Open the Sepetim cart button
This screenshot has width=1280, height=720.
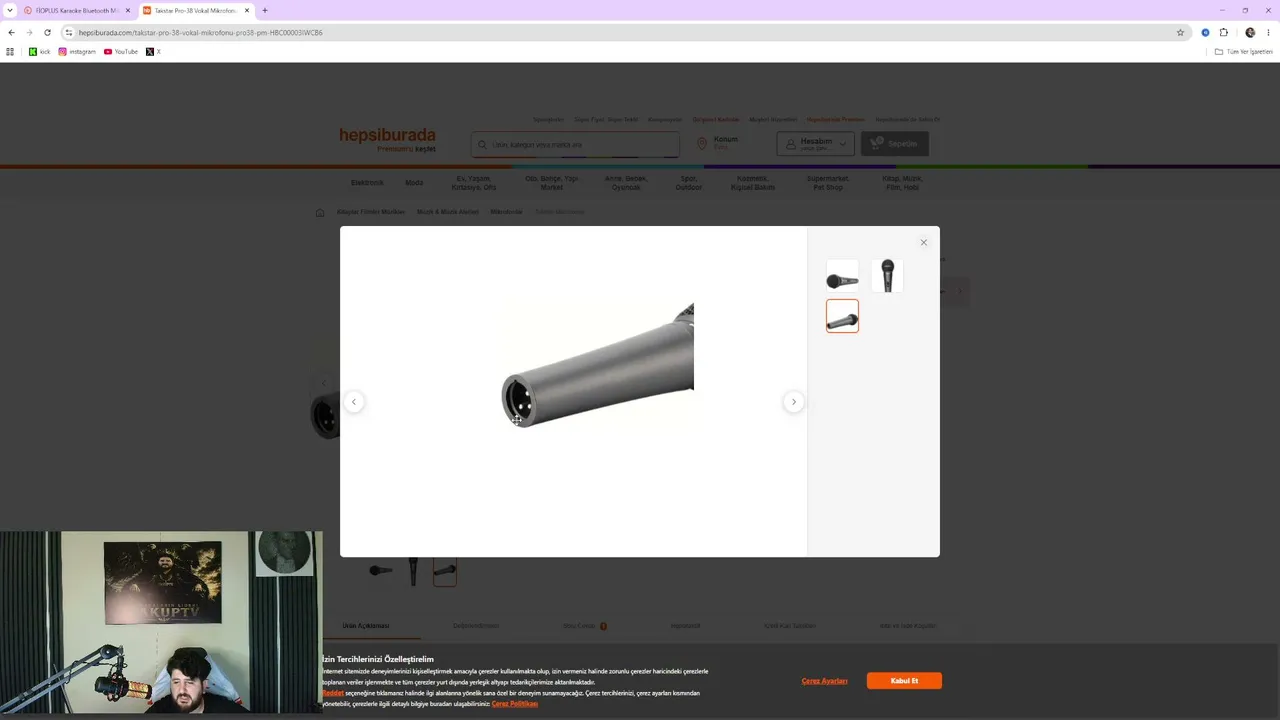[894, 143]
